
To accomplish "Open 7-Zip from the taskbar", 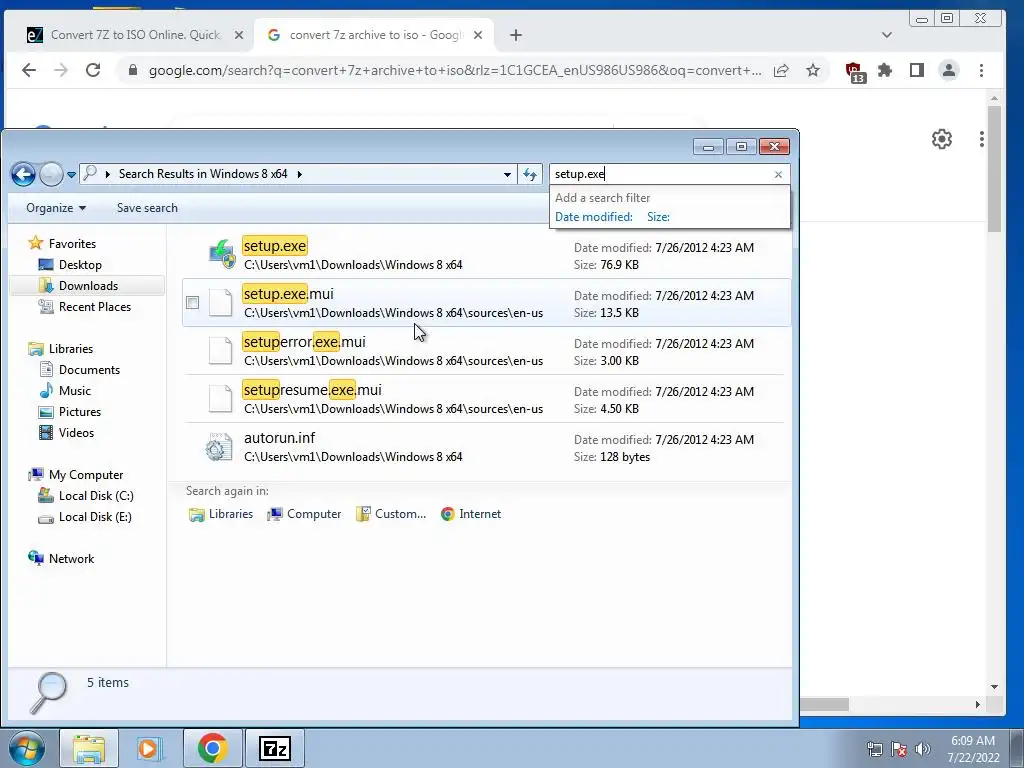I will [x=274, y=748].
